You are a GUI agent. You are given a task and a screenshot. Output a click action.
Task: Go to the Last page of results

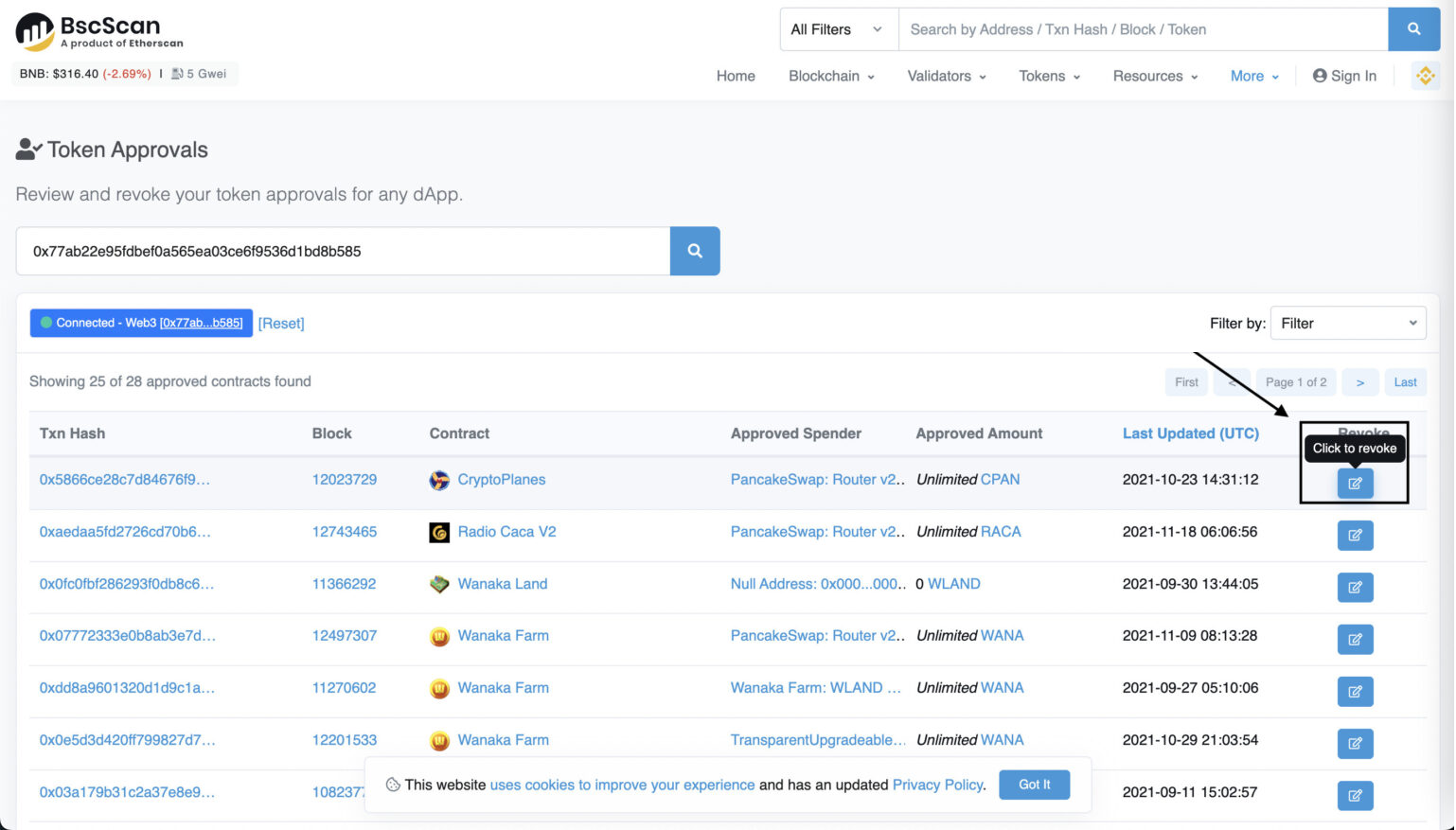click(x=1405, y=382)
